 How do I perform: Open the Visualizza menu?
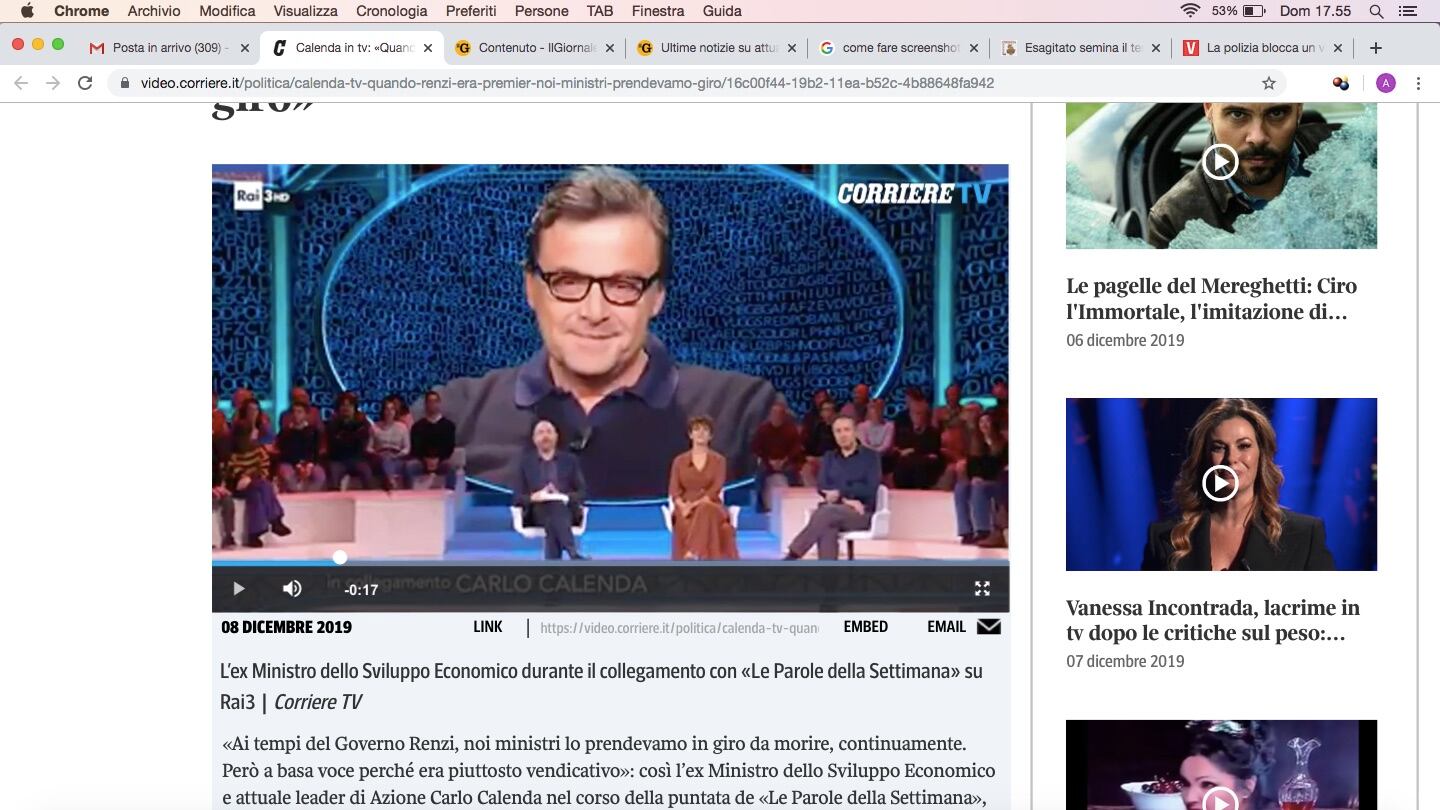[x=305, y=11]
